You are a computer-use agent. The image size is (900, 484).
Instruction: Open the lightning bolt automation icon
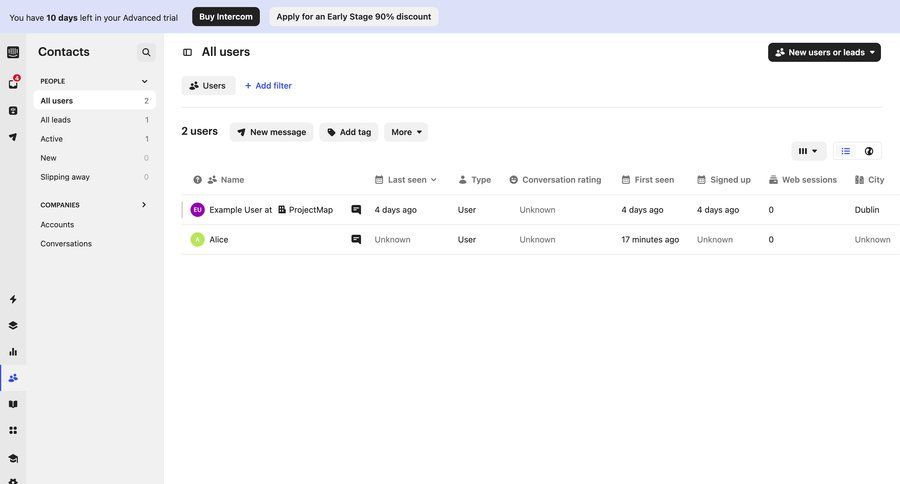[x=13, y=299]
